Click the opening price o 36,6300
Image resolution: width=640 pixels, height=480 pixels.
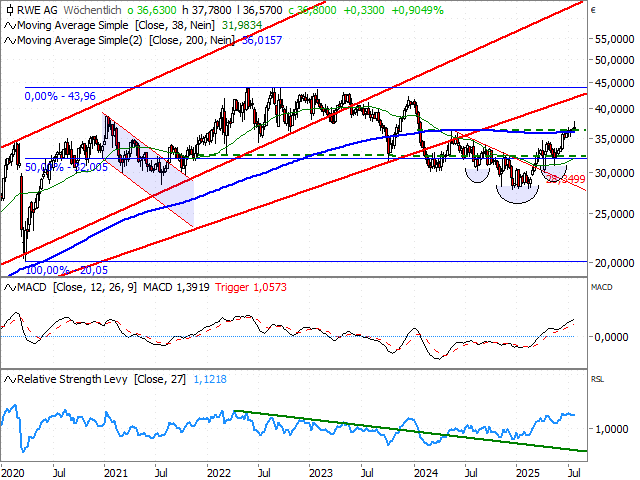click(152, 10)
